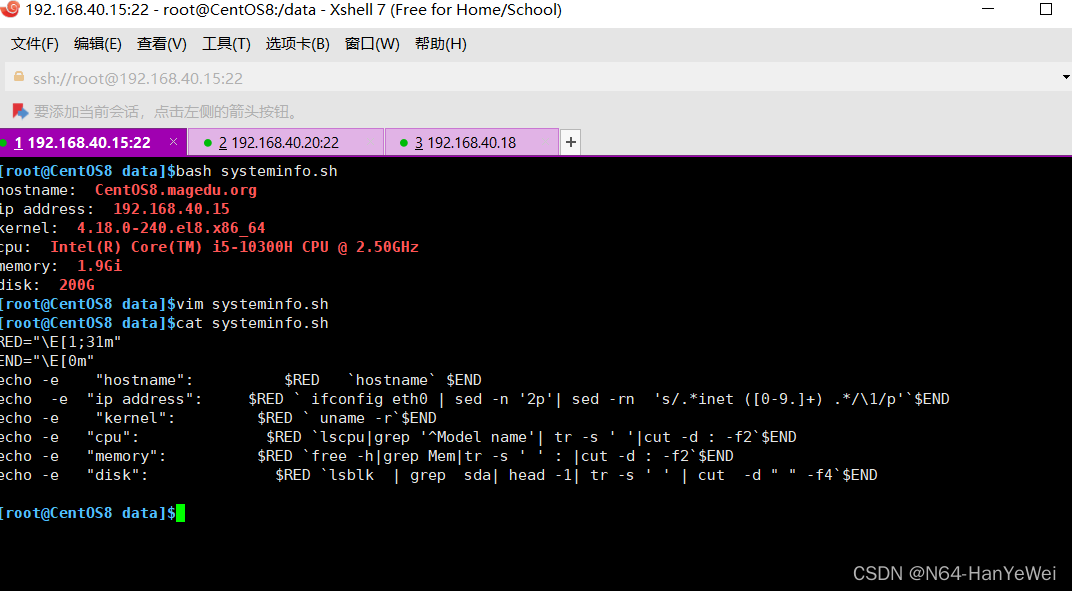The image size is (1072, 591).
Task: Click inside the ssh address bar field
Action: (x=400, y=77)
